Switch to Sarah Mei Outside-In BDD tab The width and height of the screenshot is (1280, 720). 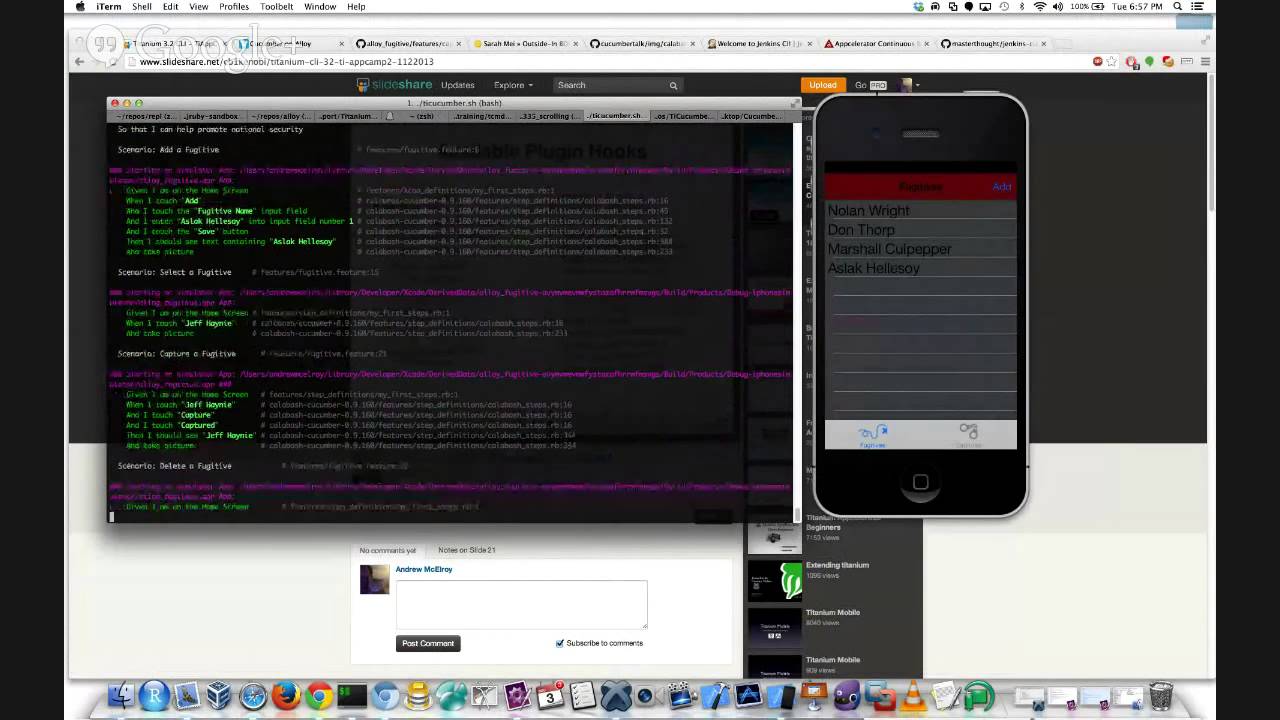525,44
